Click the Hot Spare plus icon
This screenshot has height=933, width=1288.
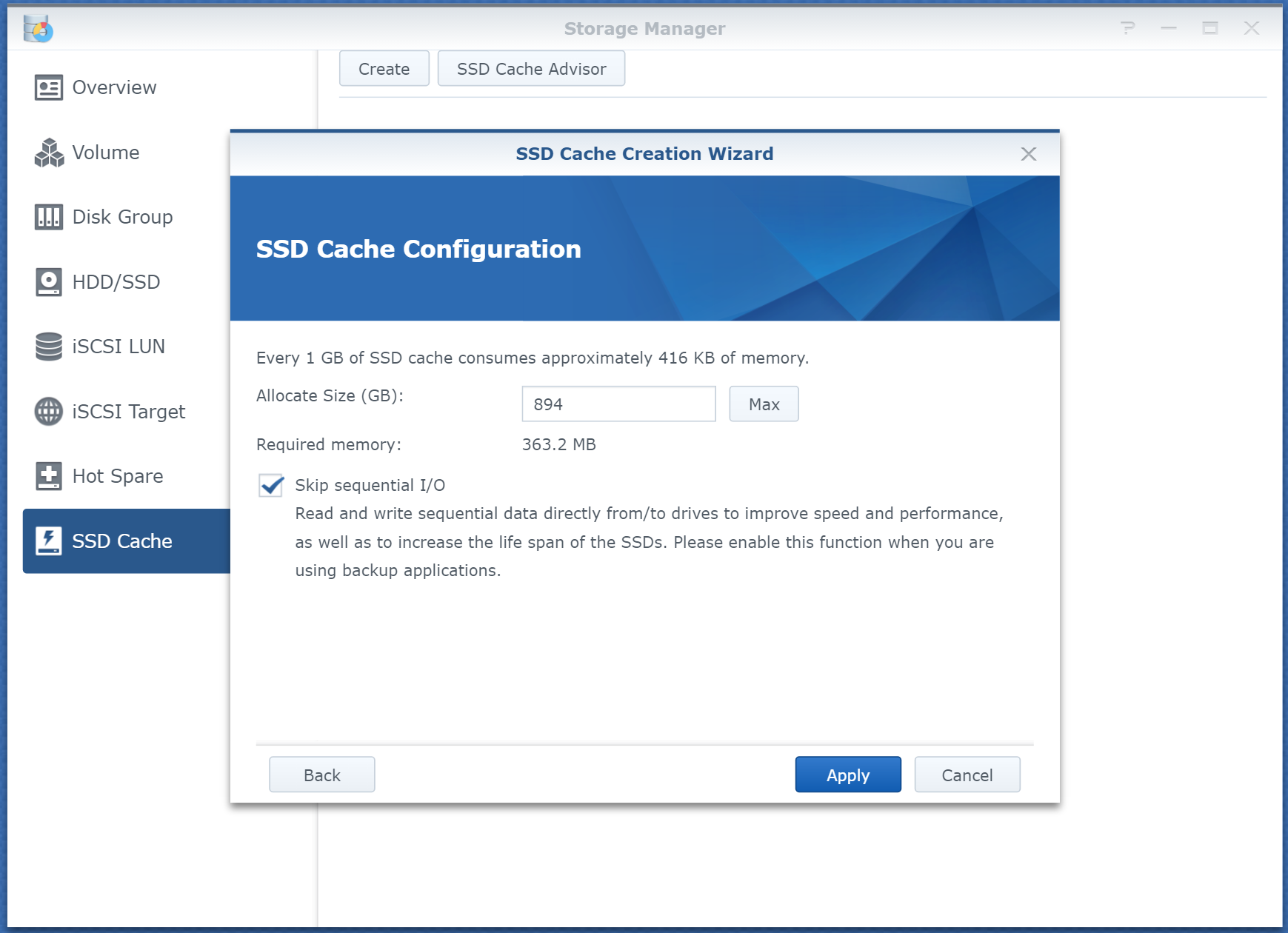[x=49, y=476]
